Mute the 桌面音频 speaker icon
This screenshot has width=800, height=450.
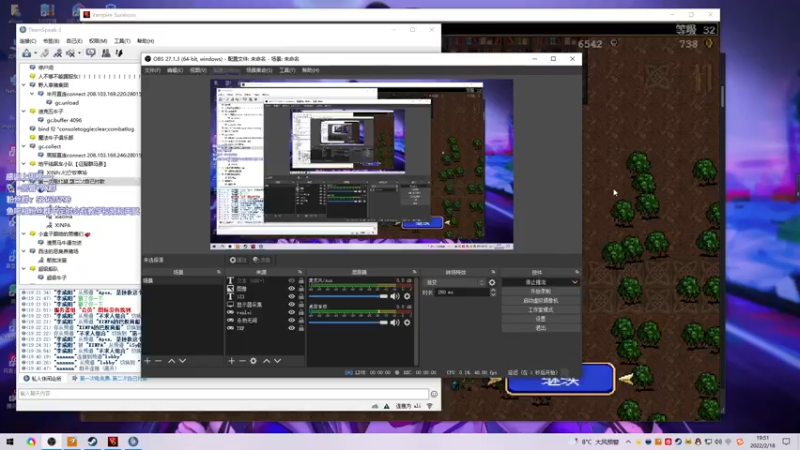(x=395, y=322)
